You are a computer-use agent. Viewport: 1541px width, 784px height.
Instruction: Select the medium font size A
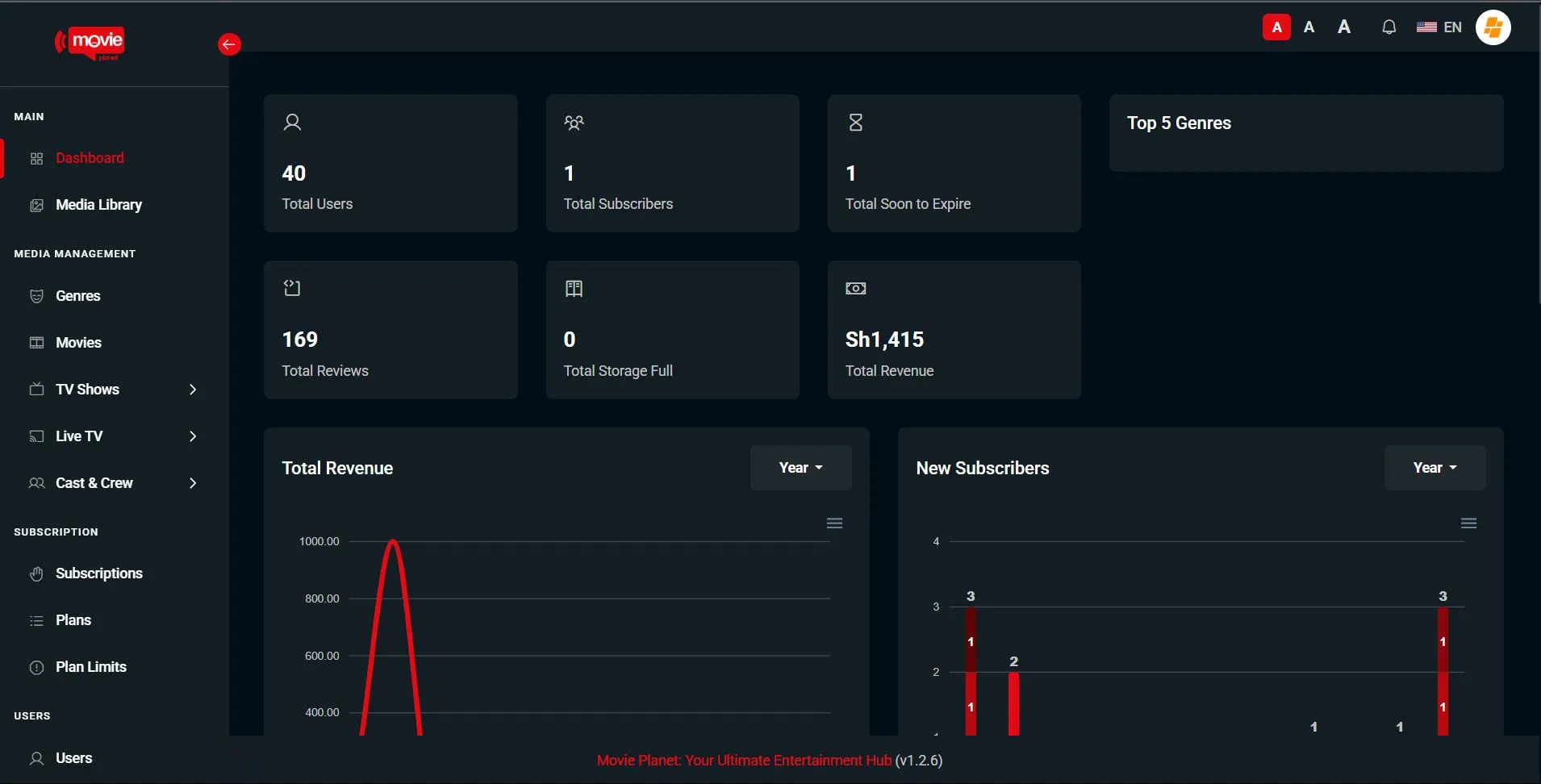(1309, 27)
